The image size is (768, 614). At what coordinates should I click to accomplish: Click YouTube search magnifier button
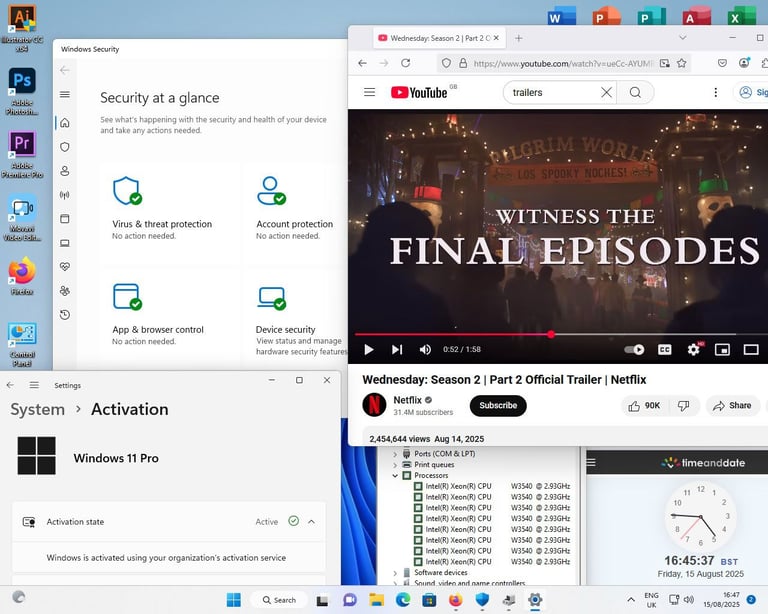635,92
